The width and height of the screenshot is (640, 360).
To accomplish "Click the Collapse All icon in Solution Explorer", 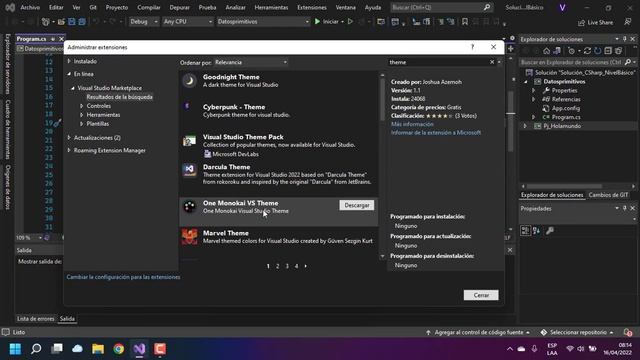I will tap(608, 51).
